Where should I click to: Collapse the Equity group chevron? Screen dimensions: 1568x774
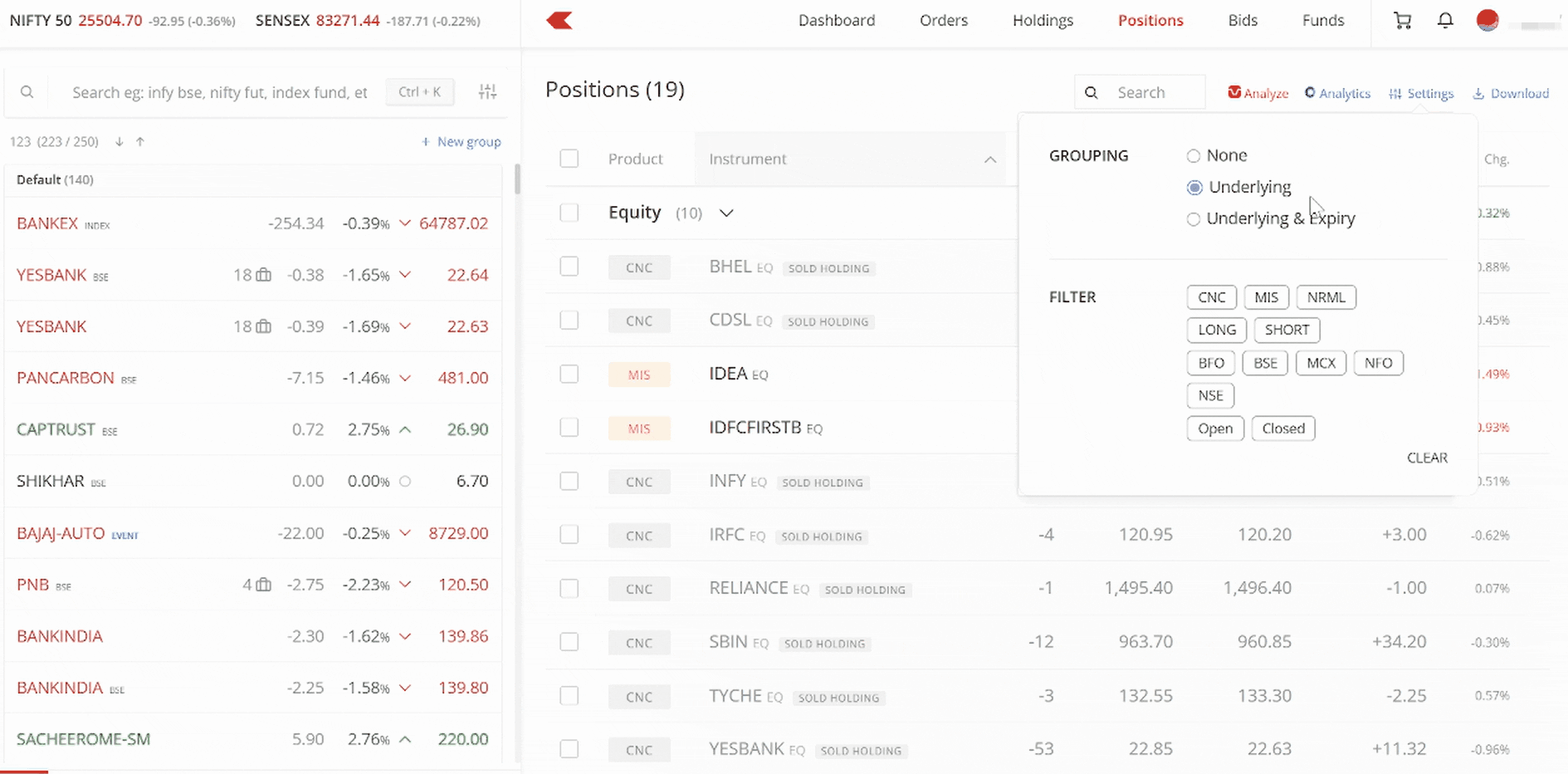[x=726, y=213]
